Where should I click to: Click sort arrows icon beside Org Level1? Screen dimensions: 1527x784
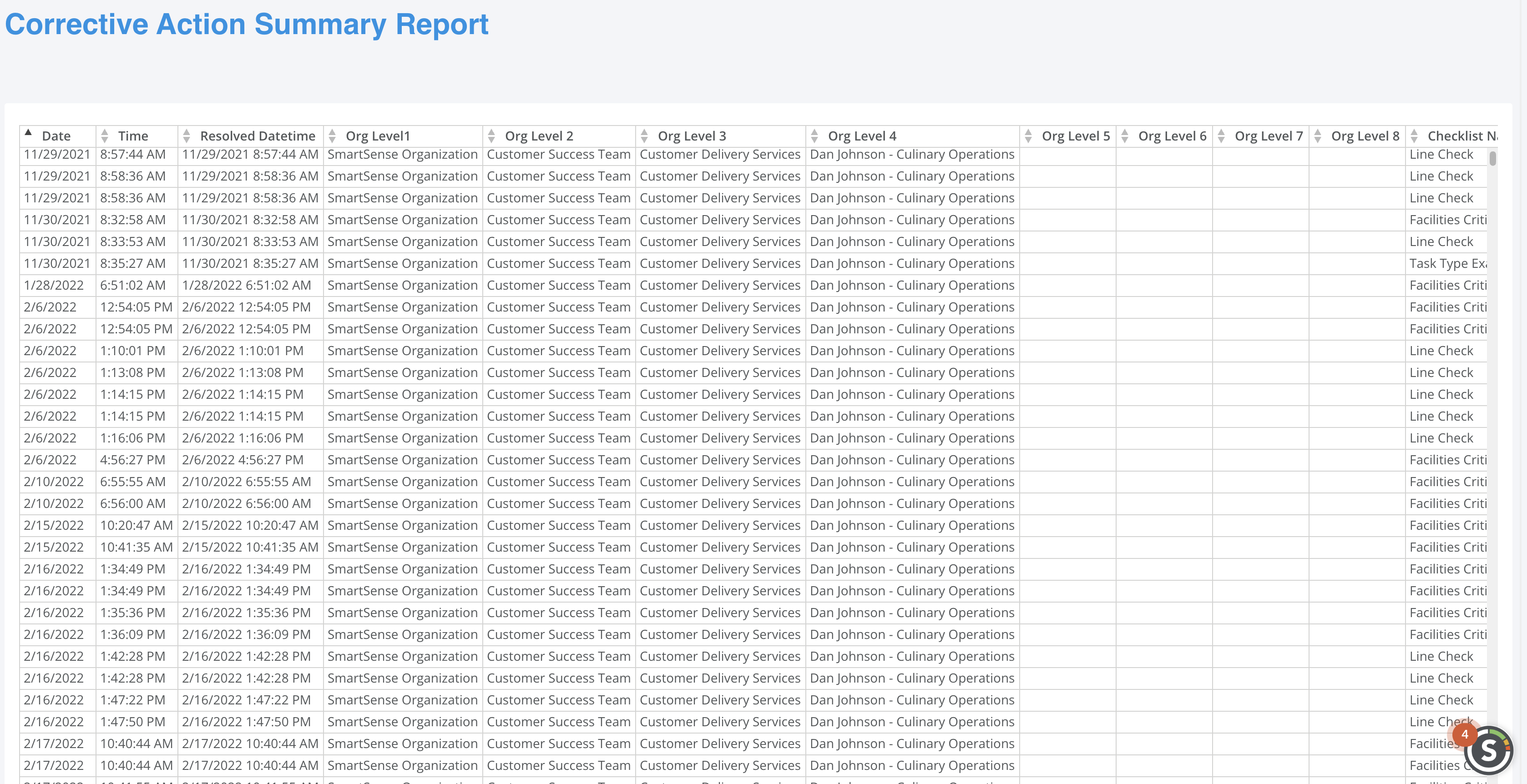(x=333, y=136)
